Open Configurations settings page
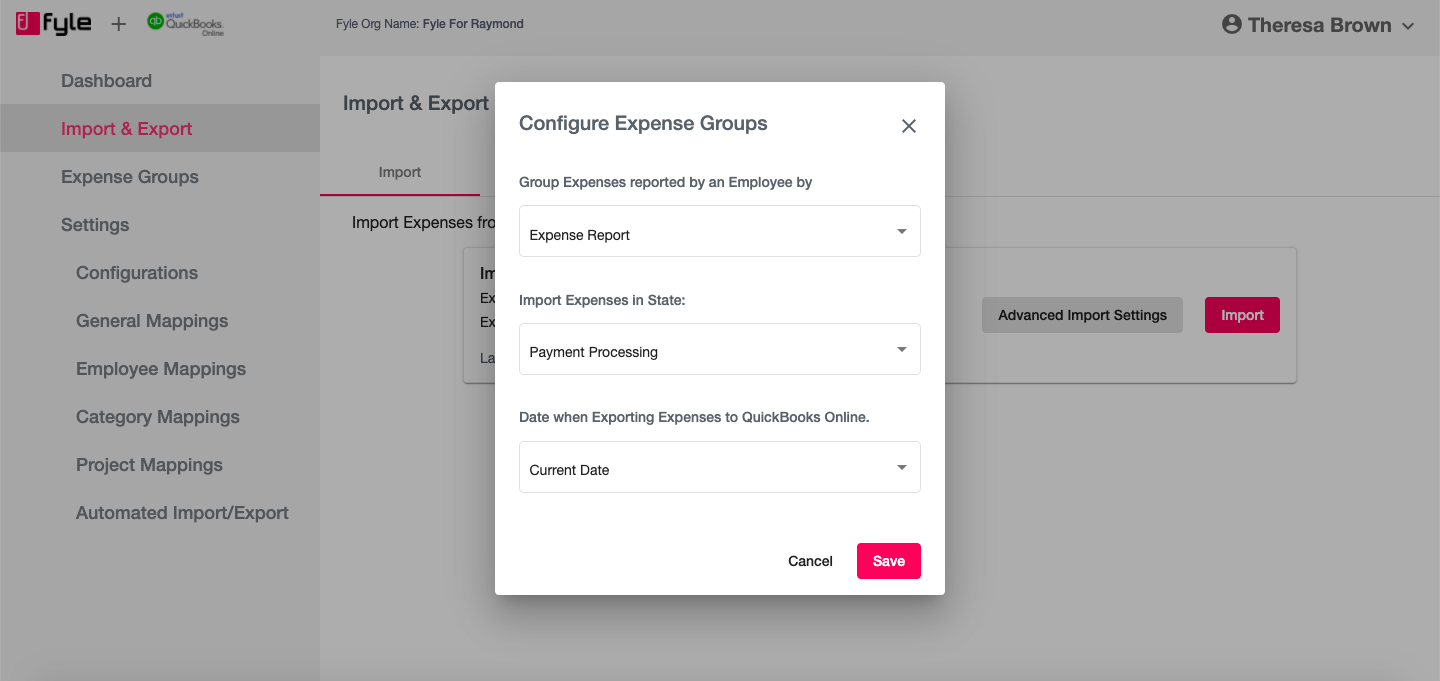 click(137, 273)
